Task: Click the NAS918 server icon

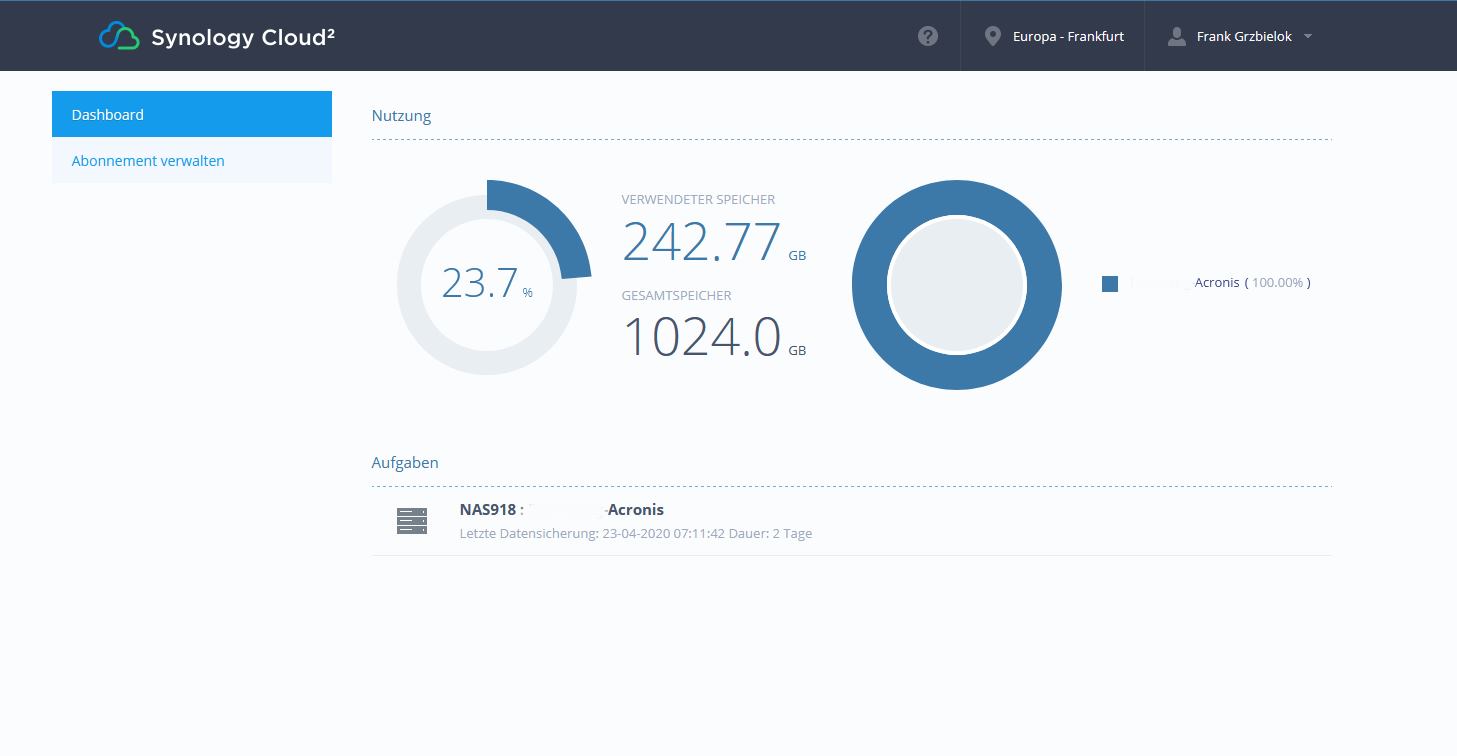Action: tap(412, 521)
